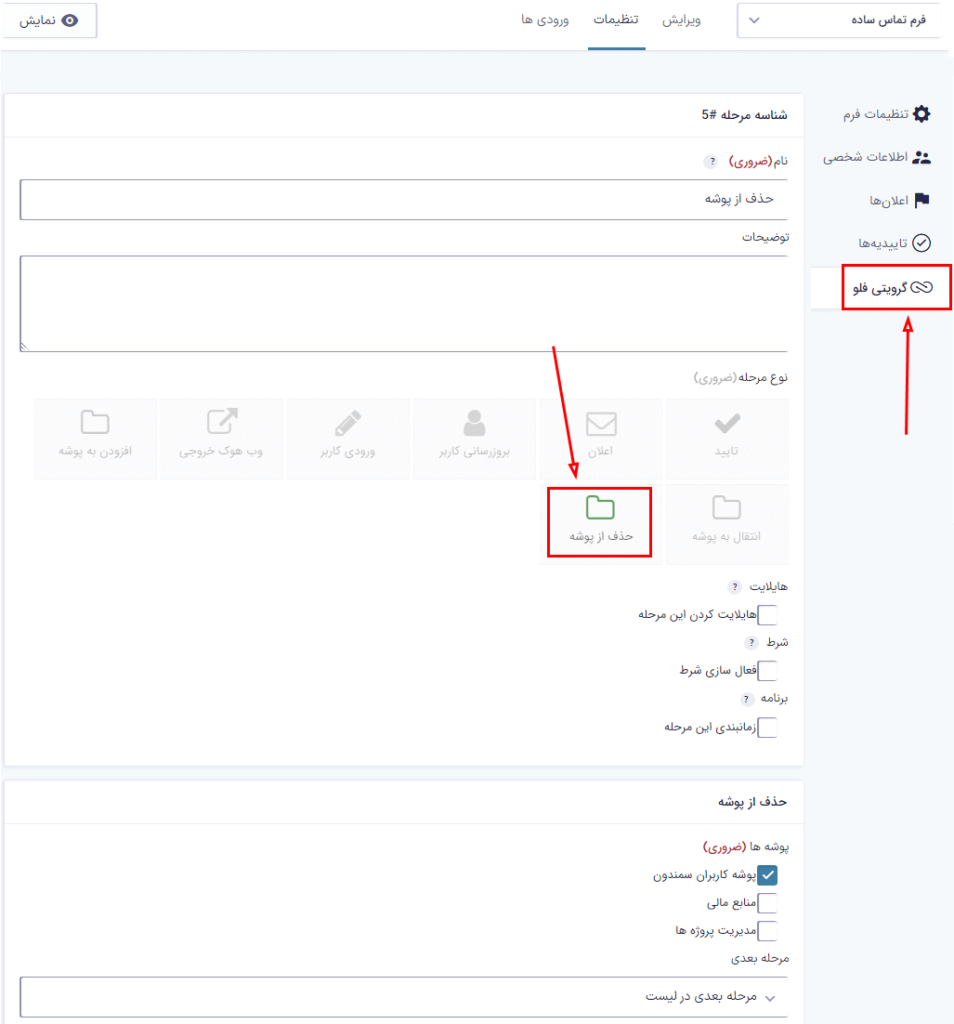
Task: Expand the فرم تماس ساده form selector
Action: coord(840,18)
